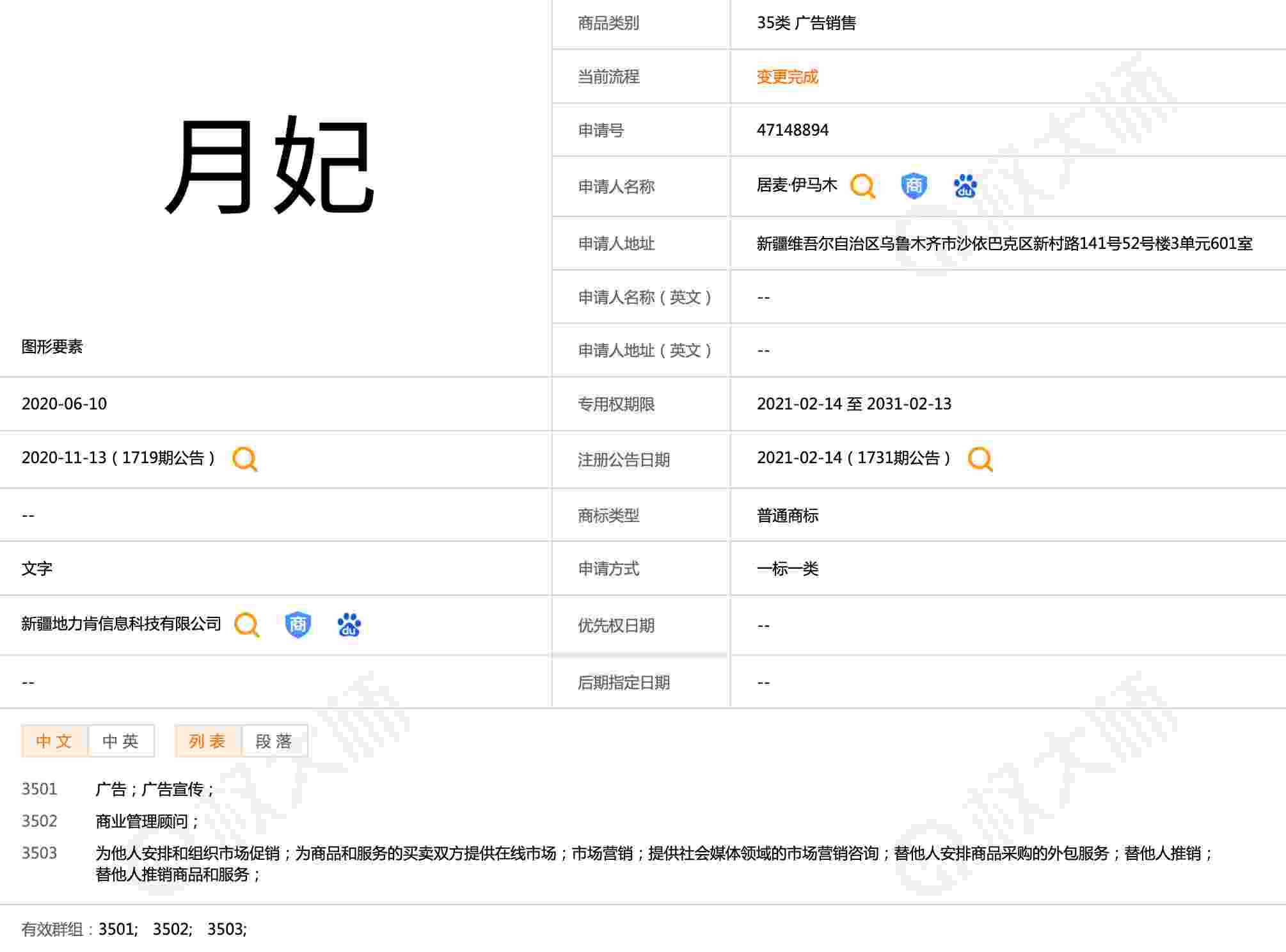Image resolution: width=1286 pixels, height=952 pixels.
Task: Select the 列表 view mode
Action: (x=208, y=741)
